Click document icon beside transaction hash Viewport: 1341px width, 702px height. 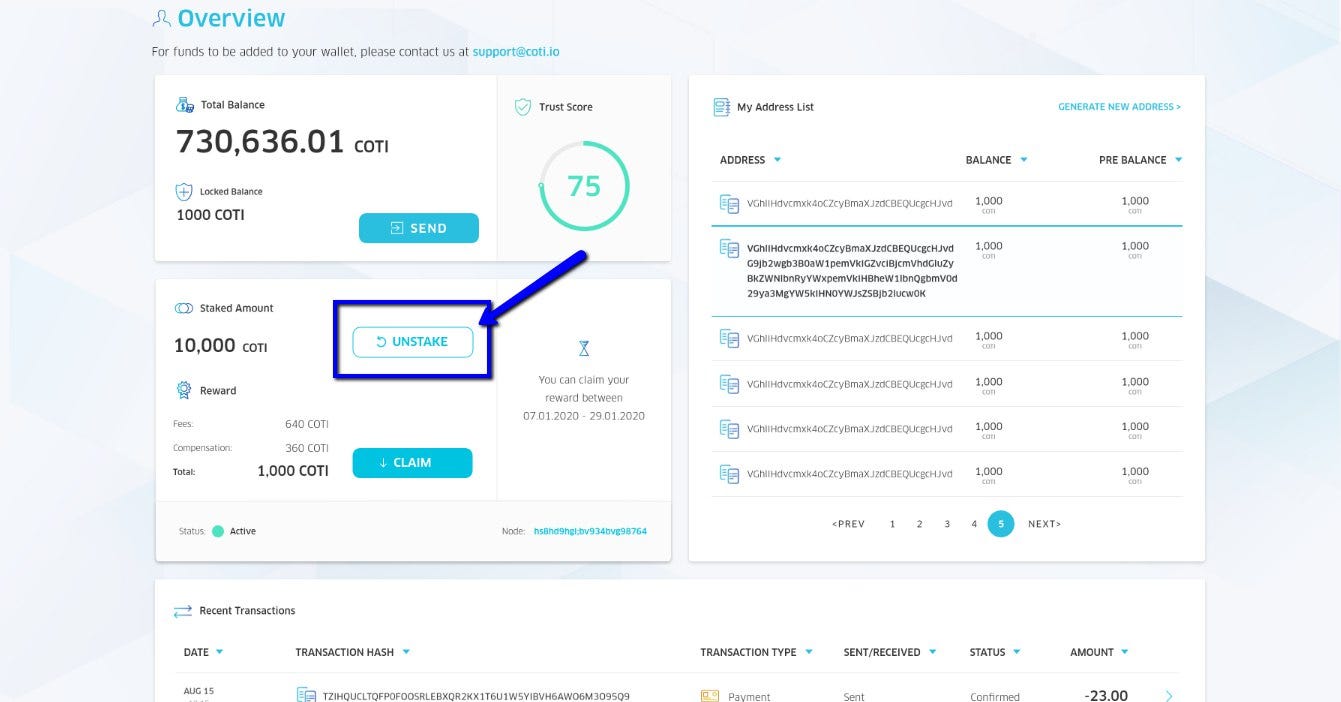(x=306, y=695)
